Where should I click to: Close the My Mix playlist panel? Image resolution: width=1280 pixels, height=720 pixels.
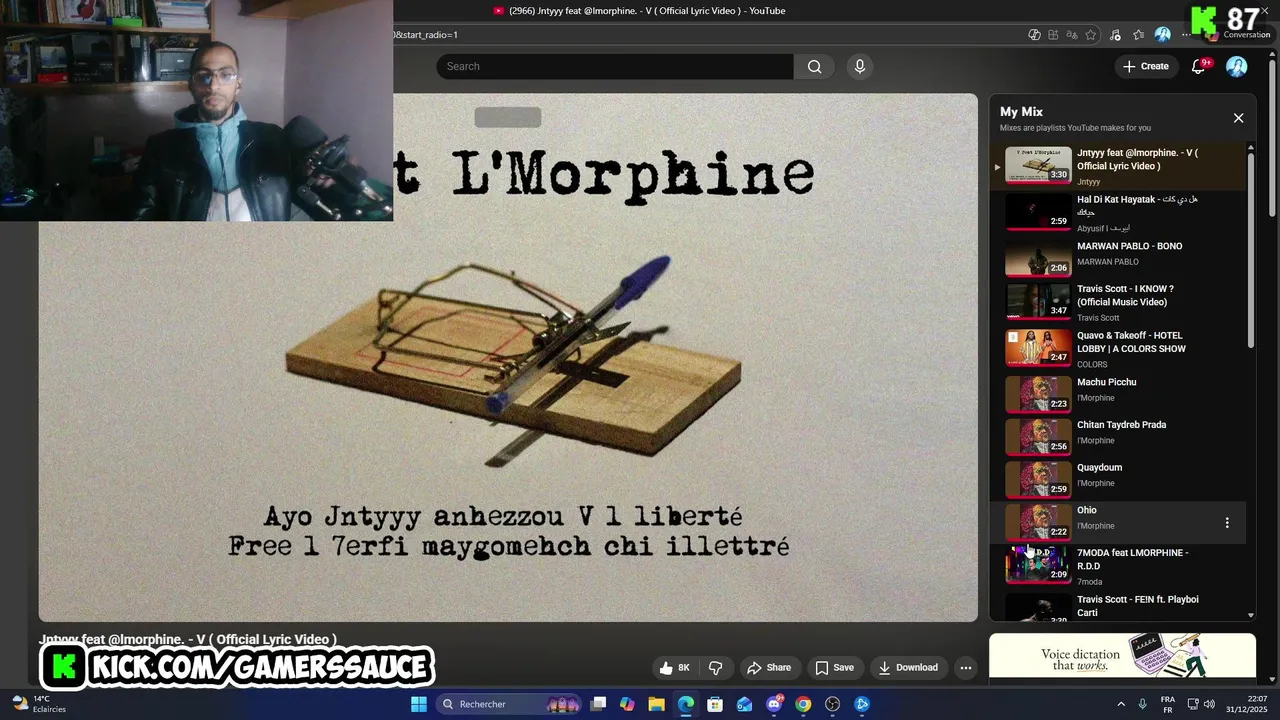tap(1238, 118)
